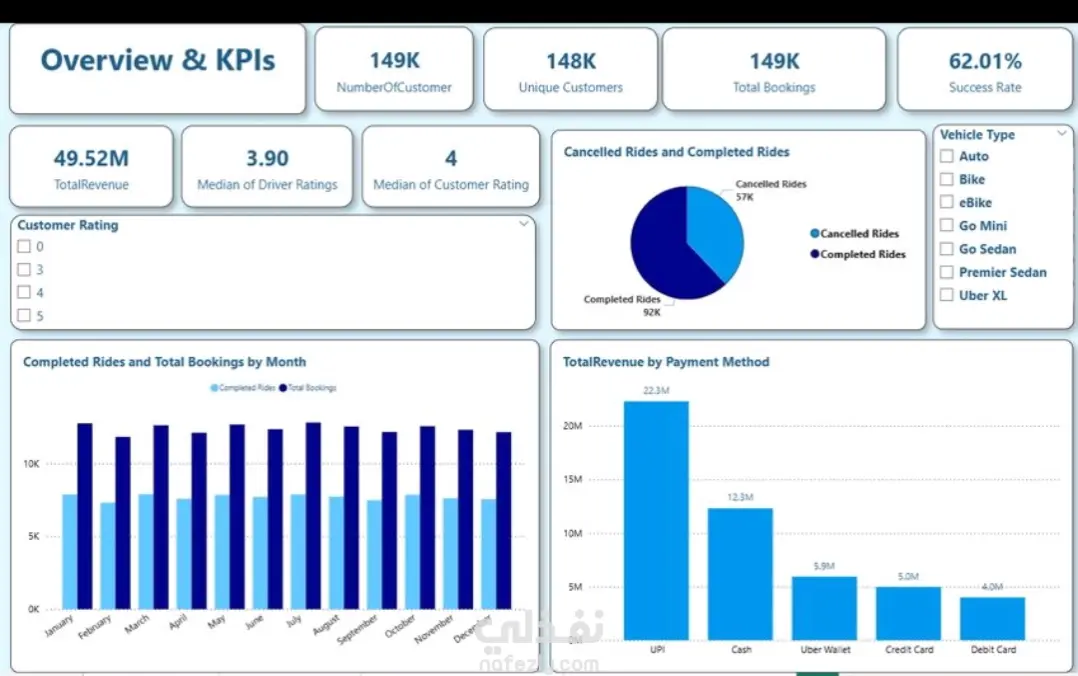1078x676 pixels.
Task: Tick the Bike vehicle type checkbox
Action: point(947,179)
